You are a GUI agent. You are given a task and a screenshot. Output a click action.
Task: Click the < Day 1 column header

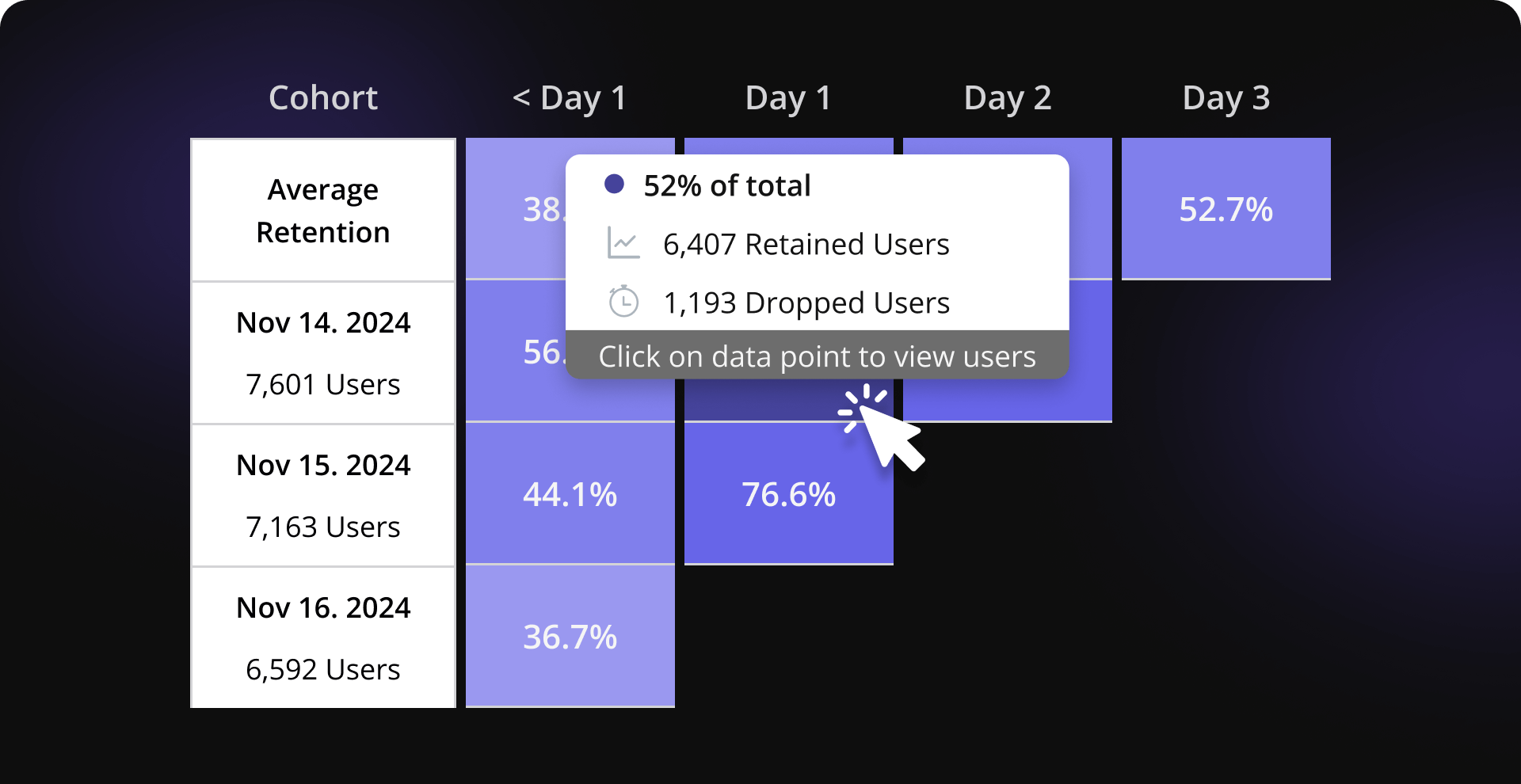[x=570, y=98]
